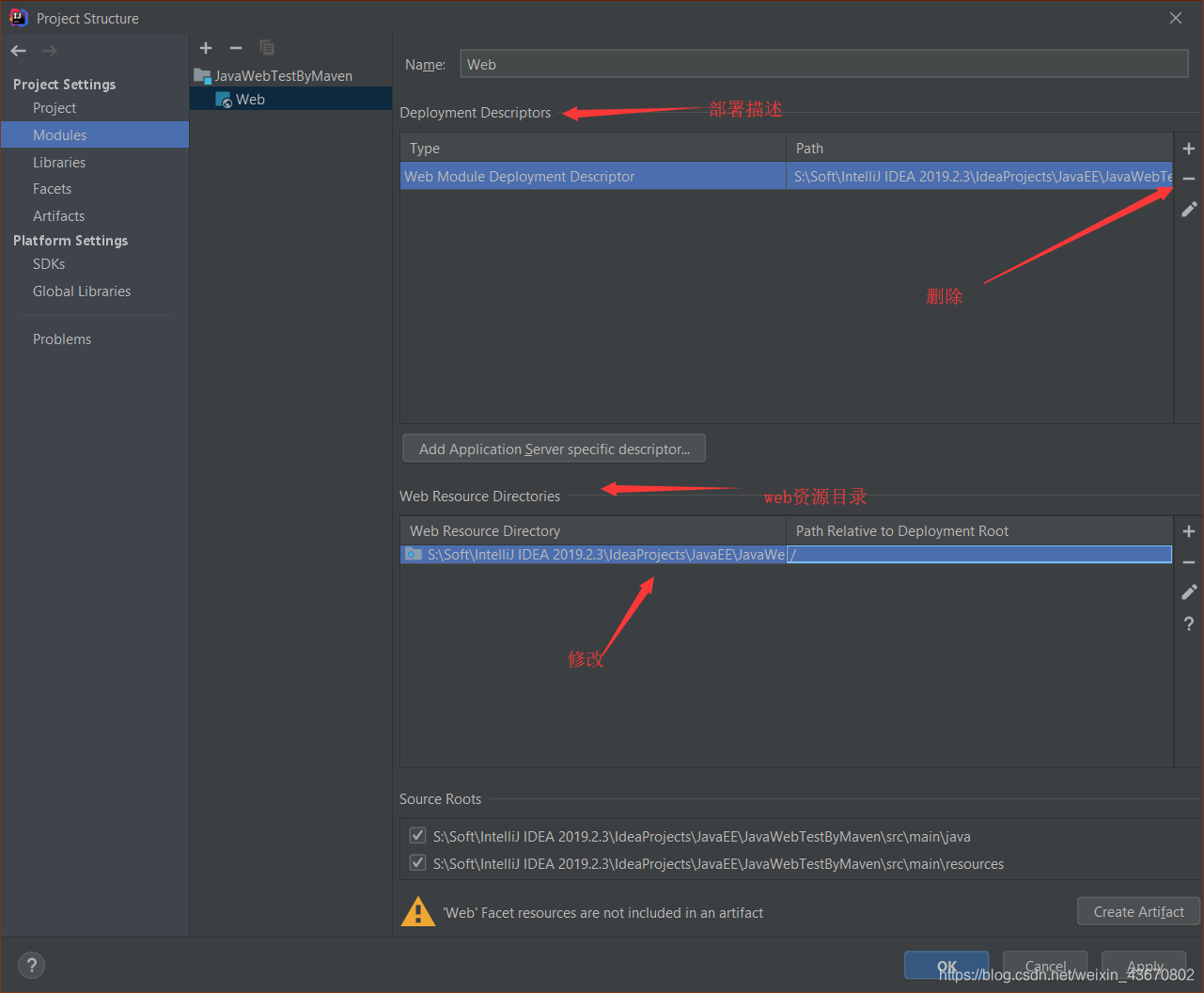The width and height of the screenshot is (1204, 993).
Task: Click the back navigation arrow
Action: [x=19, y=51]
